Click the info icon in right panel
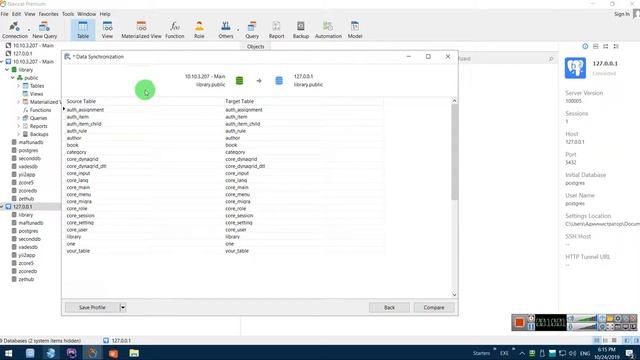Image resolution: width=640 pixels, height=360 pixels. click(x=585, y=47)
